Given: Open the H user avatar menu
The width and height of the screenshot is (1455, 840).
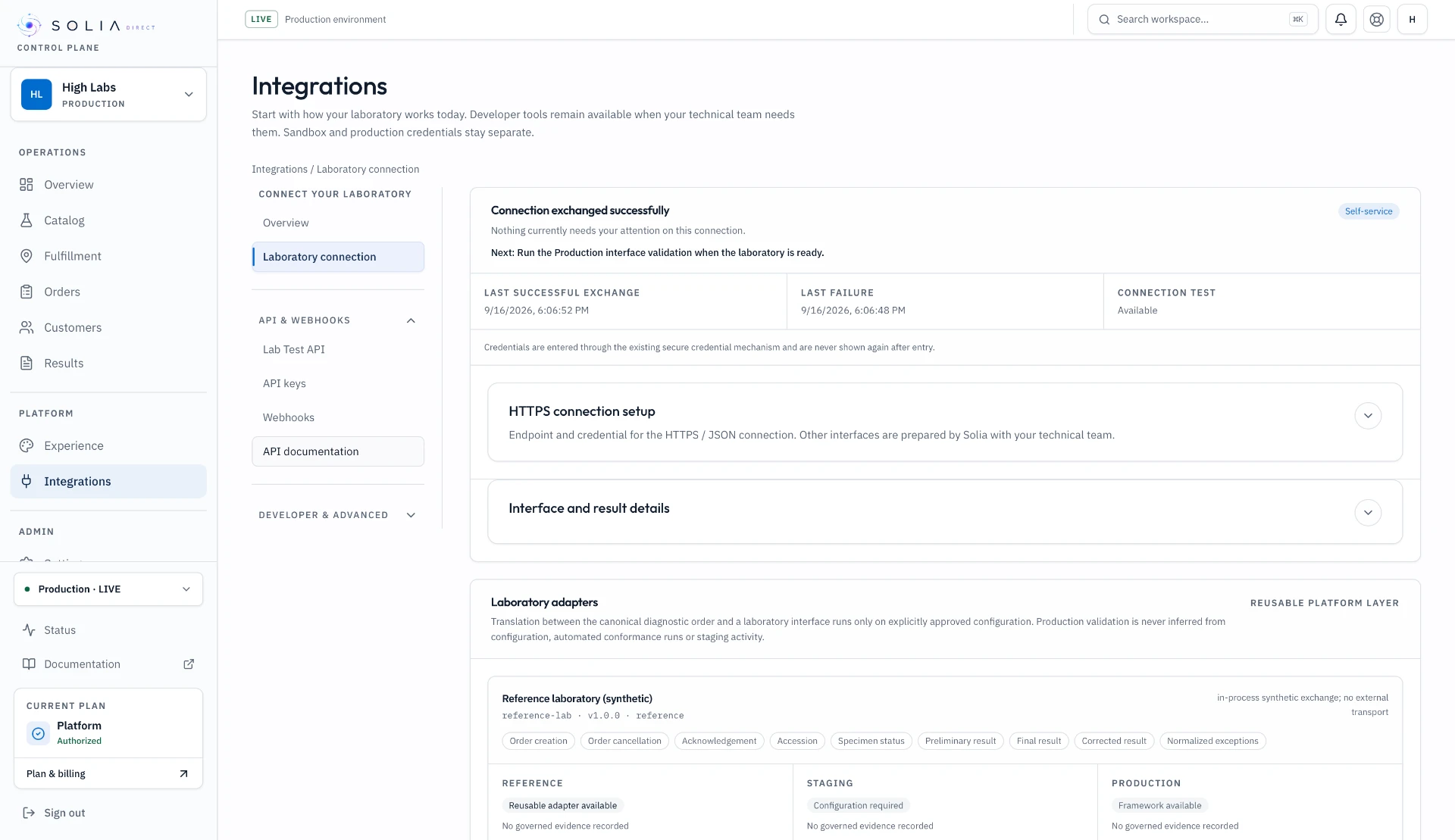Looking at the screenshot, I should click(1412, 20).
